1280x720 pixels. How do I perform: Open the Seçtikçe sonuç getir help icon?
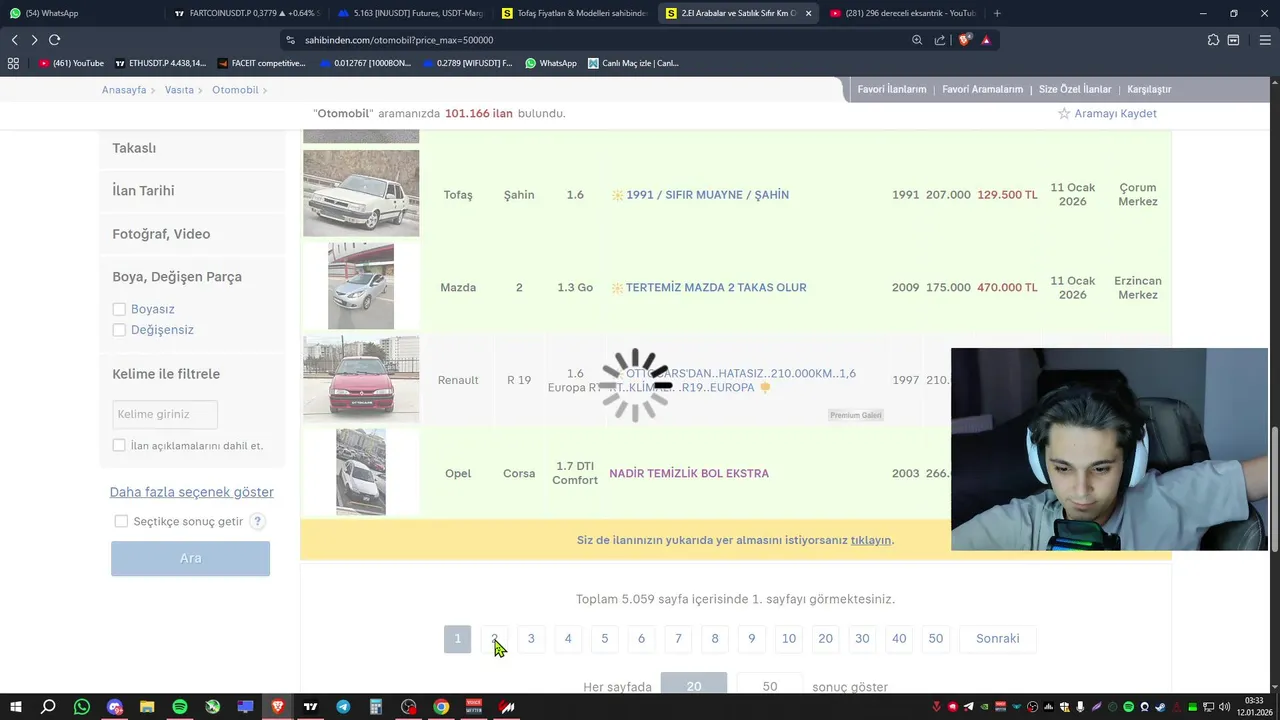(x=257, y=521)
